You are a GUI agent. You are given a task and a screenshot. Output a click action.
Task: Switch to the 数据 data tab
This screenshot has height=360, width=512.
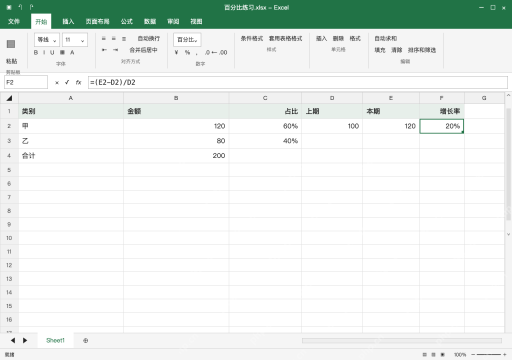(x=150, y=21)
